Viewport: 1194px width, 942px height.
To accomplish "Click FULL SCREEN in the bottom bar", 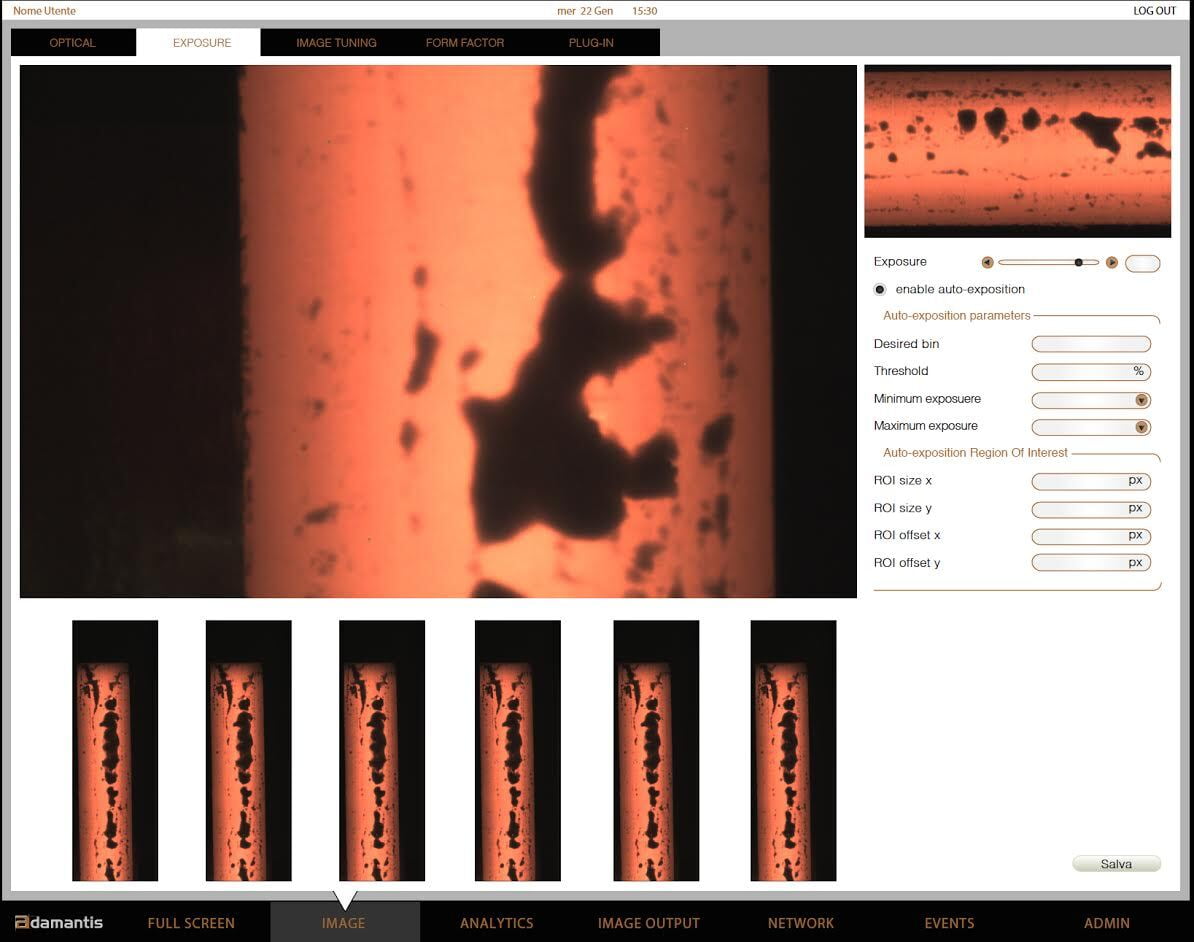I will click(x=191, y=923).
